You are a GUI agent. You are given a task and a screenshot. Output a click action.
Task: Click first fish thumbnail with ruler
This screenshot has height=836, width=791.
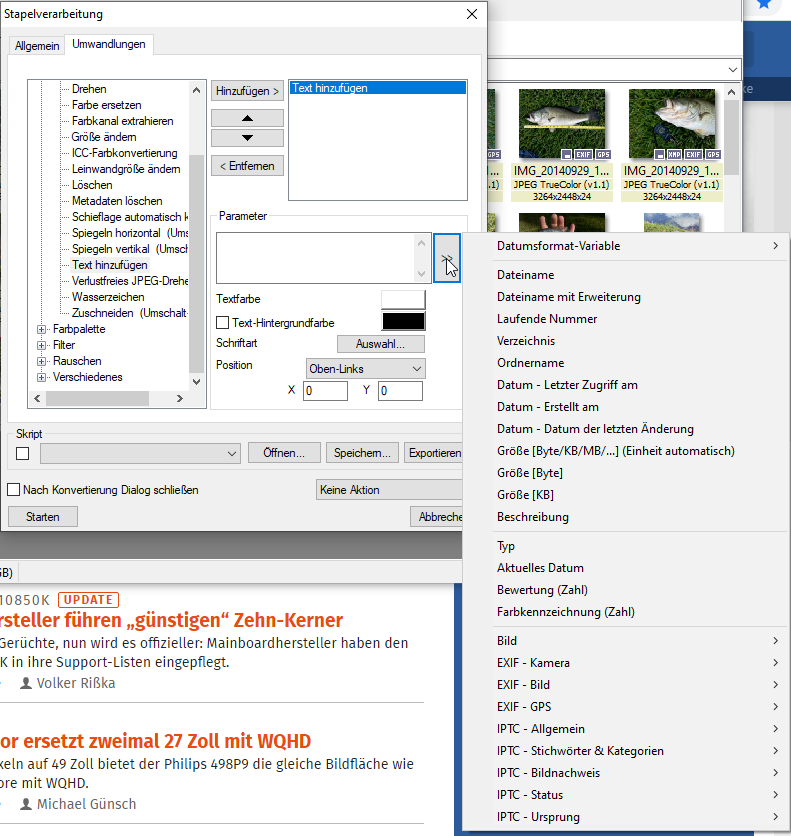pyautogui.click(x=562, y=124)
